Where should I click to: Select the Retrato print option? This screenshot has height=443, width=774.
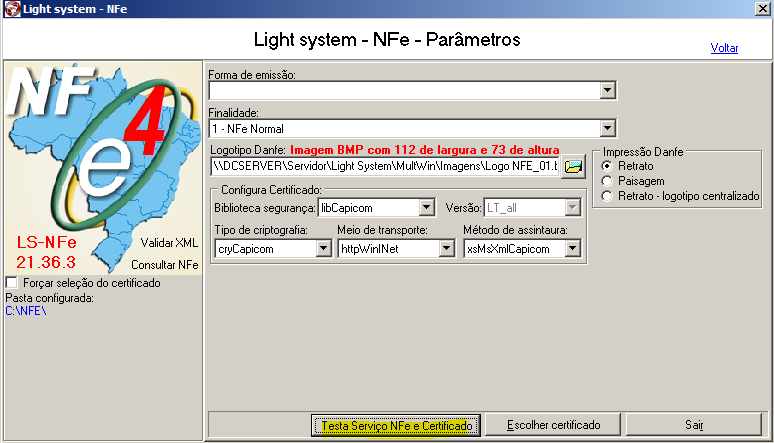click(x=607, y=166)
